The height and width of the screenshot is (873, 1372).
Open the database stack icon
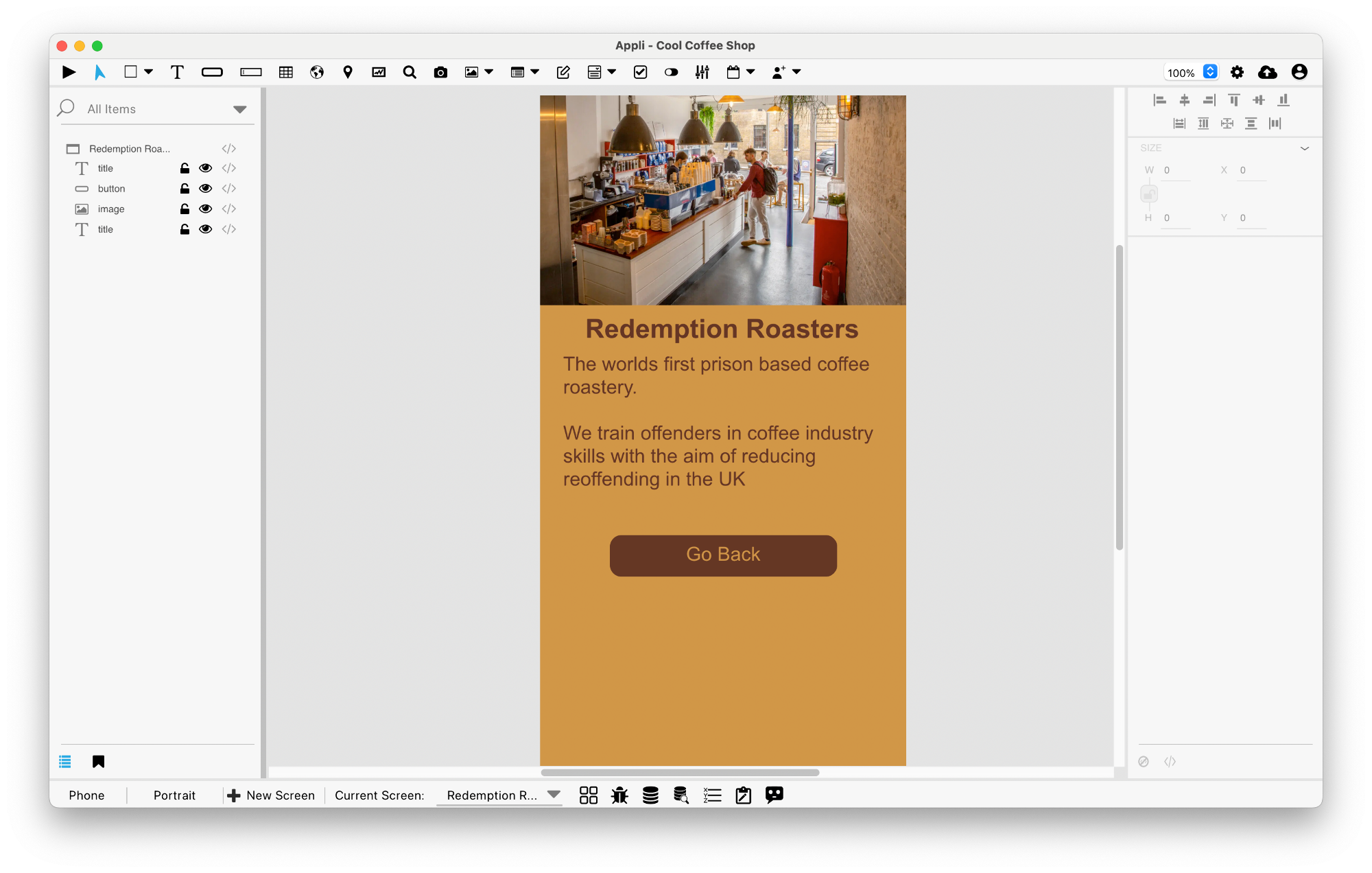click(x=650, y=795)
